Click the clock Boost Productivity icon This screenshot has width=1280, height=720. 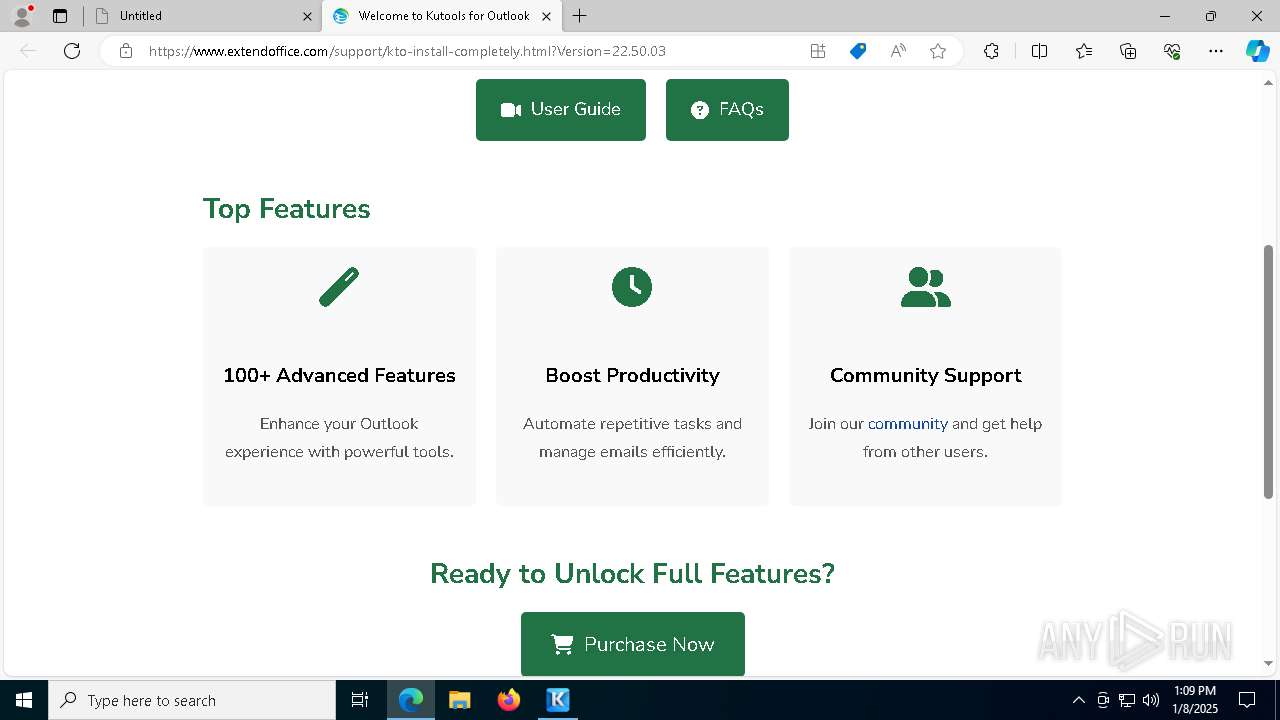(632, 287)
